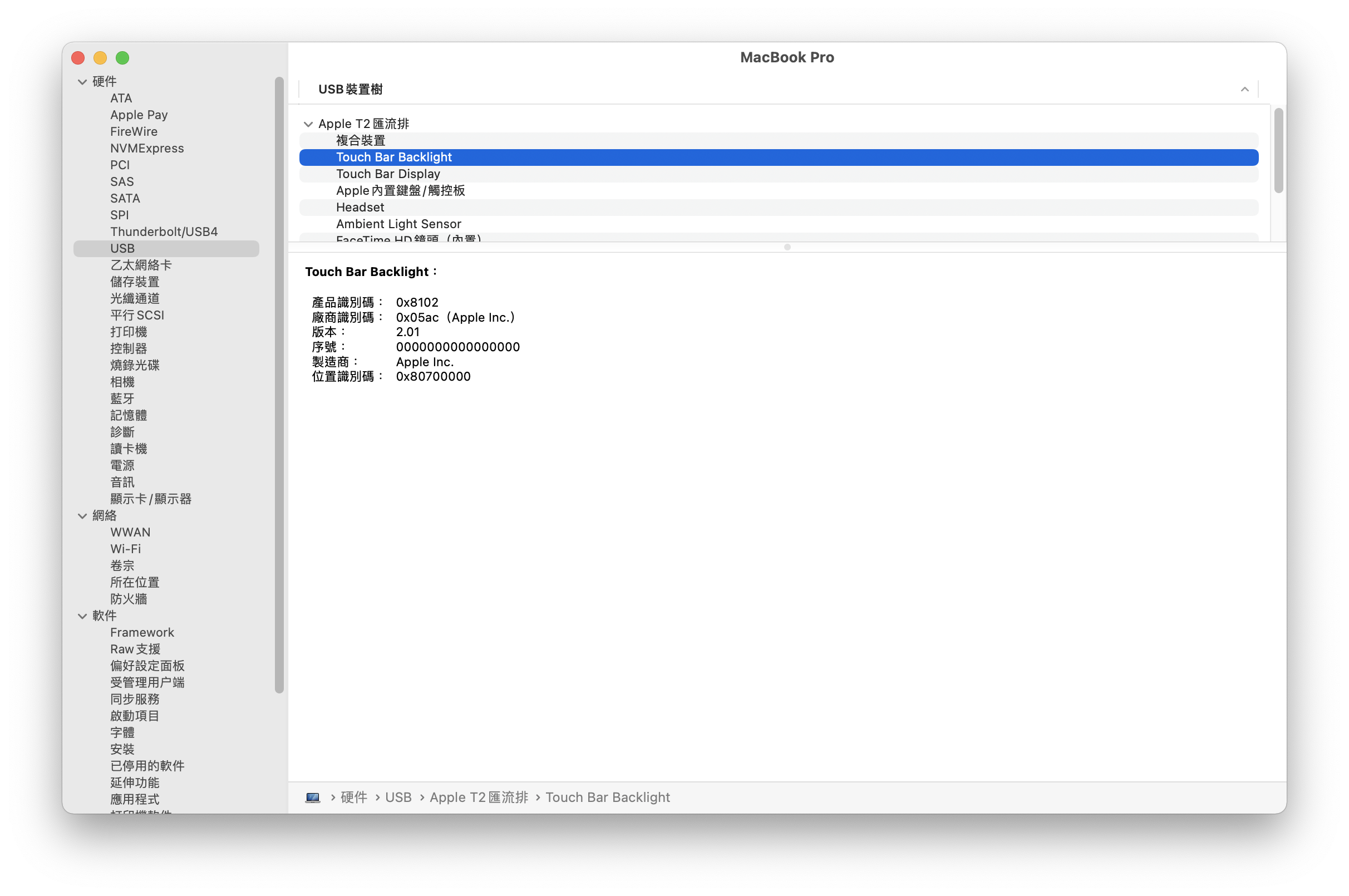Open Wi-Fi information in the sidebar

(126, 548)
